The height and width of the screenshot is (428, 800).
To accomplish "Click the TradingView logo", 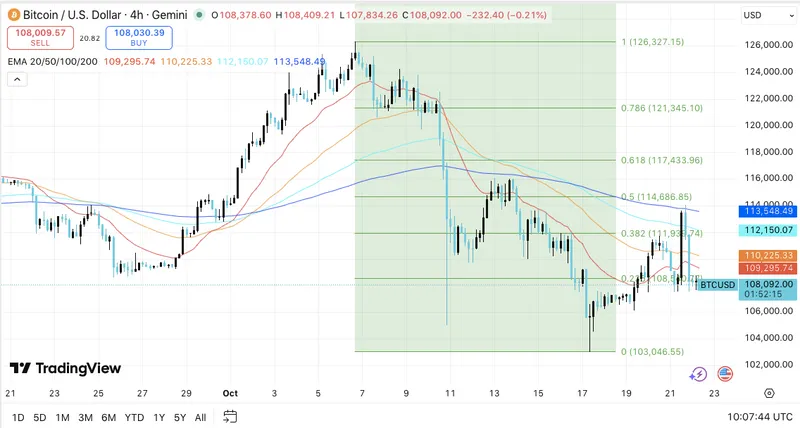I will [65, 368].
